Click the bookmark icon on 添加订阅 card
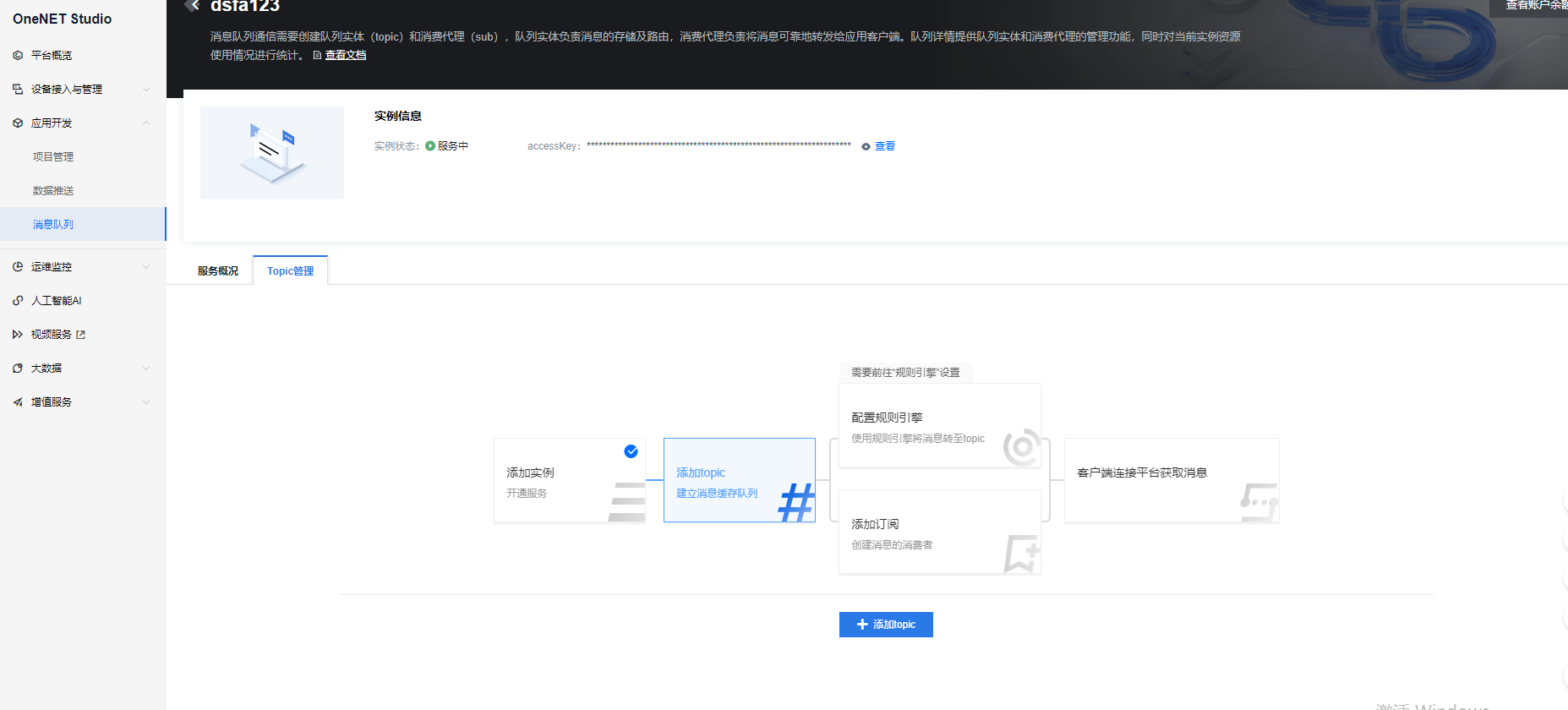 tap(1021, 554)
